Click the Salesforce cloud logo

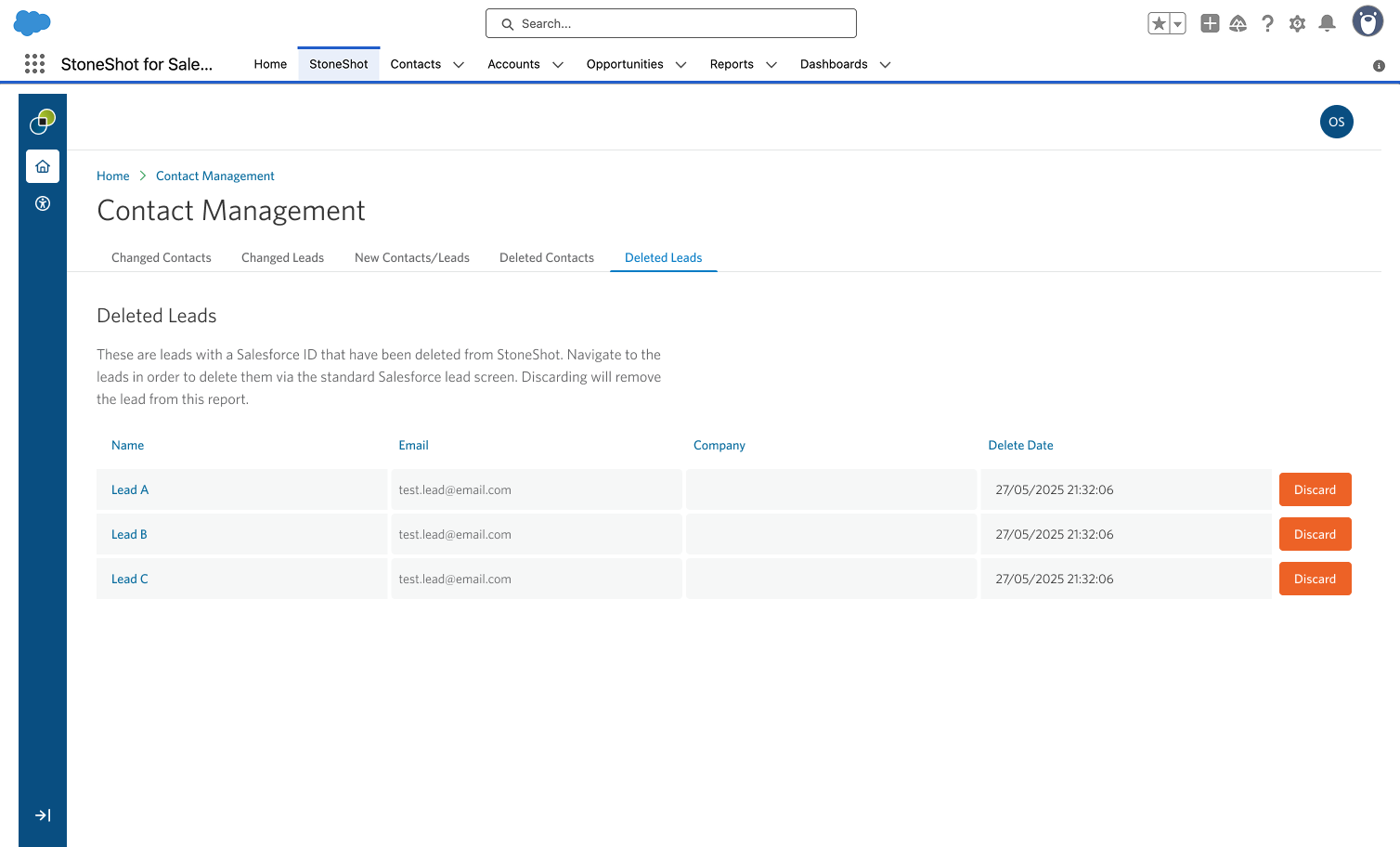point(32,22)
